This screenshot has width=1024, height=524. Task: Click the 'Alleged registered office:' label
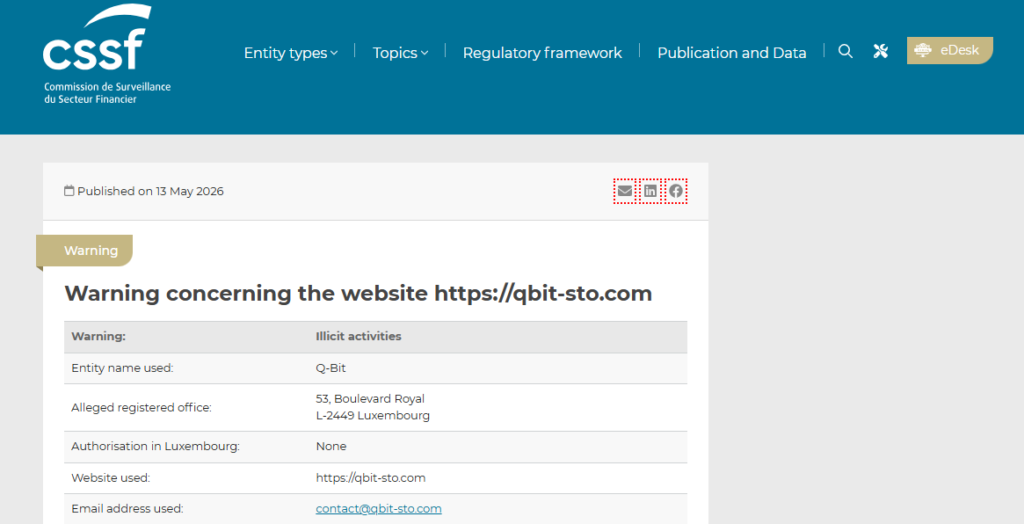(141, 407)
